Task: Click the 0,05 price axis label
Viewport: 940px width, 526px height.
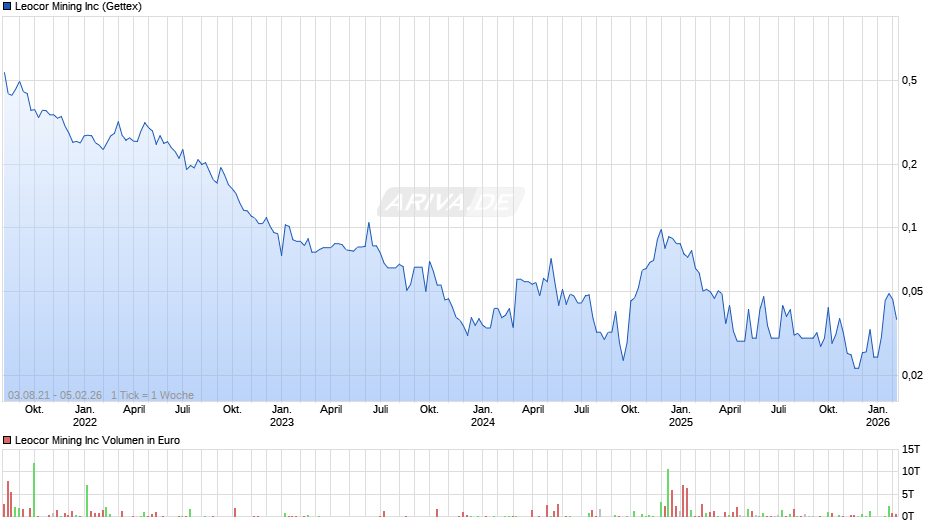Action: click(912, 291)
